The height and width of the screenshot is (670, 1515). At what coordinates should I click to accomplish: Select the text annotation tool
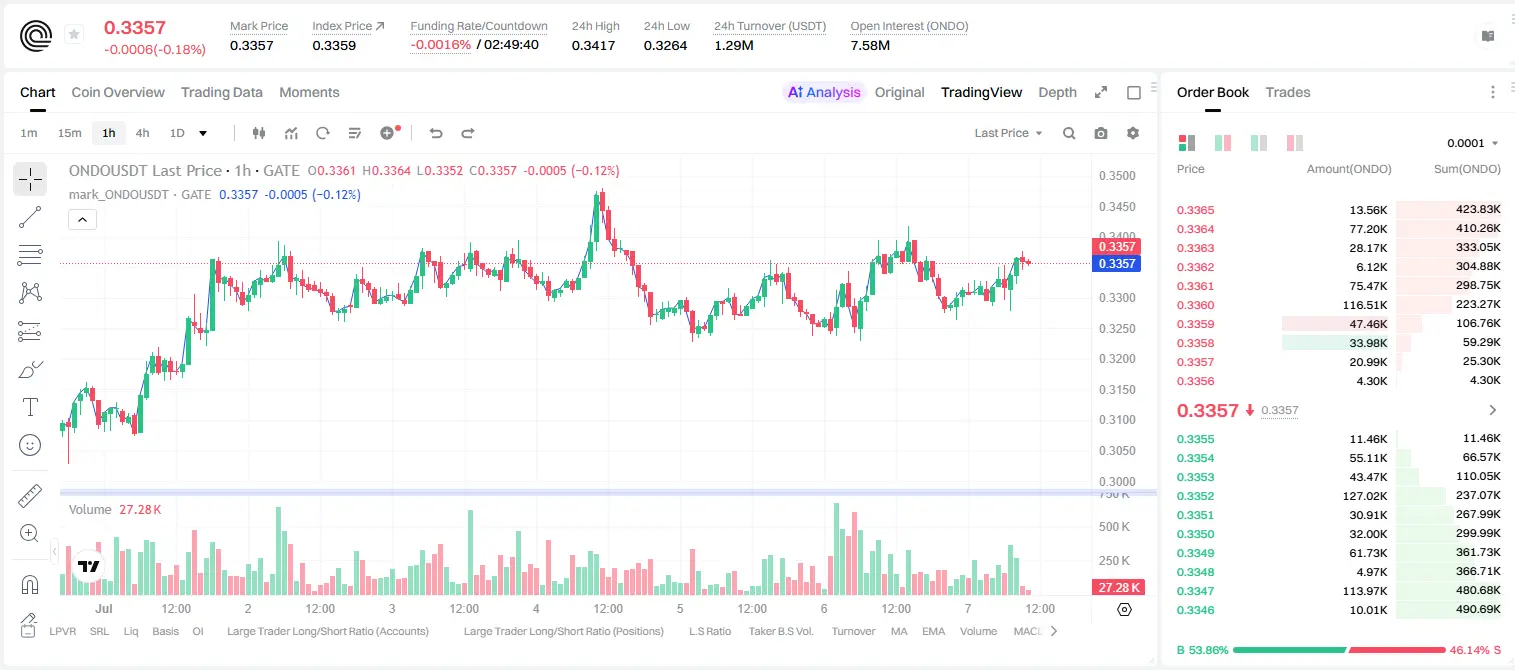(x=30, y=407)
